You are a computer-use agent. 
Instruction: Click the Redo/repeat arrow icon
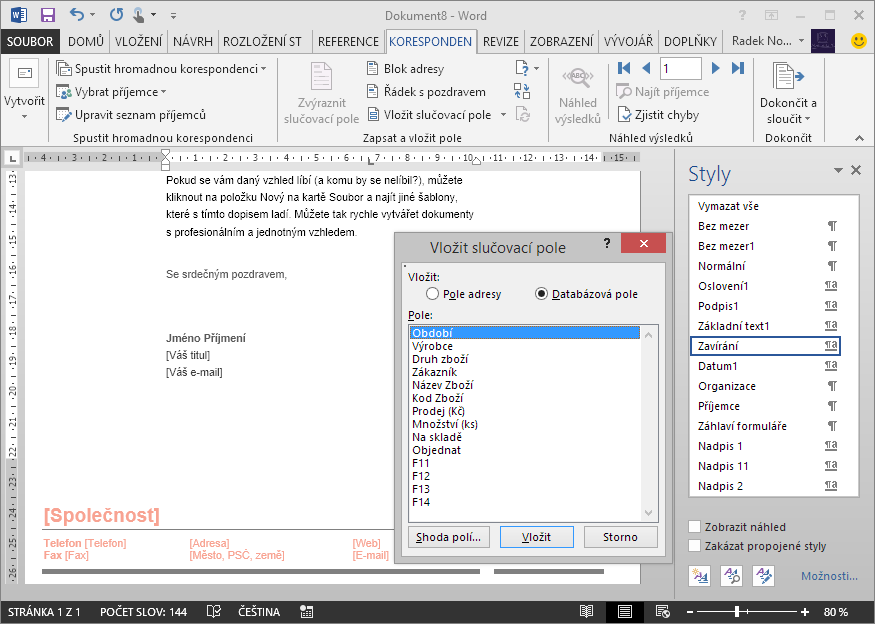click(x=116, y=15)
